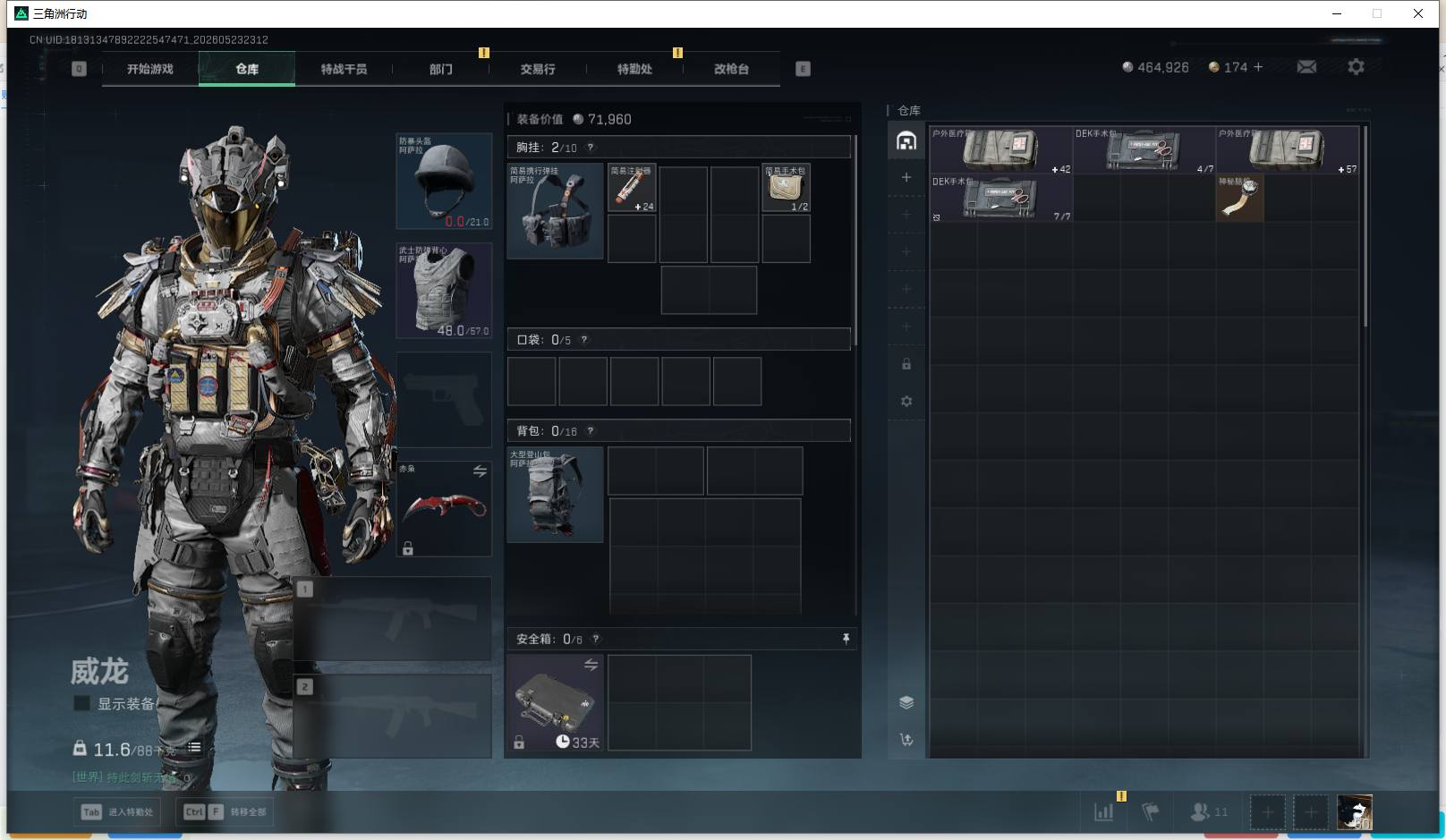Select the 武士防弹背心 armor slot
1446x840 pixels.
(444, 291)
